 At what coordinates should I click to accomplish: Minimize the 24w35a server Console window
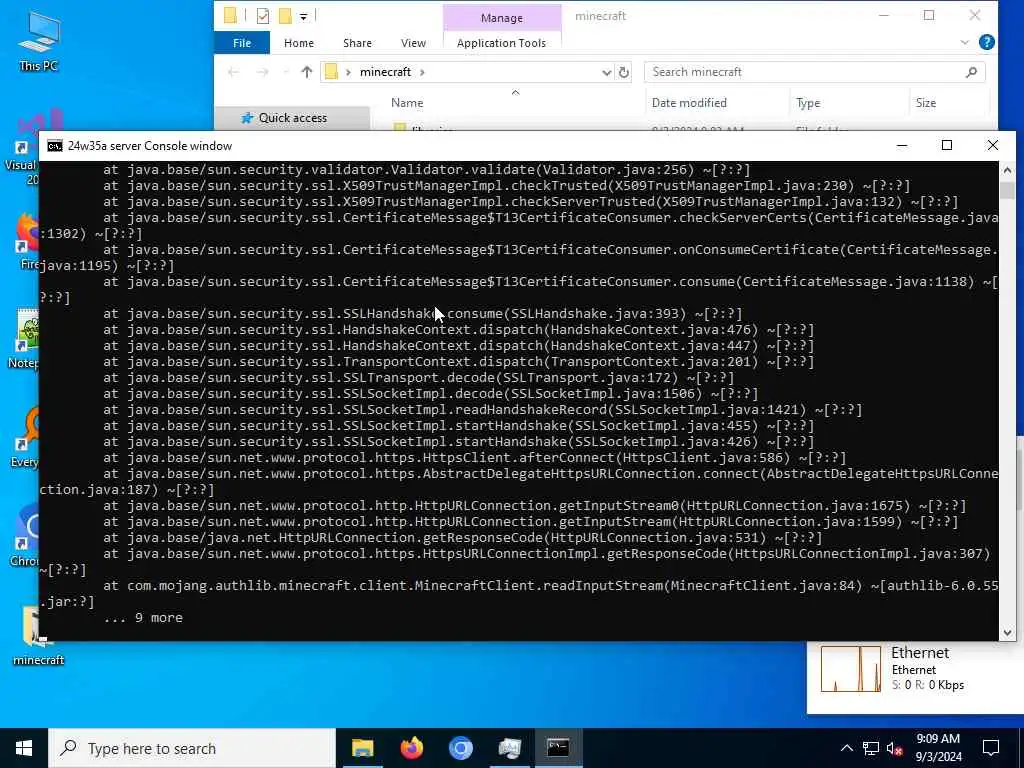[x=902, y=146]
